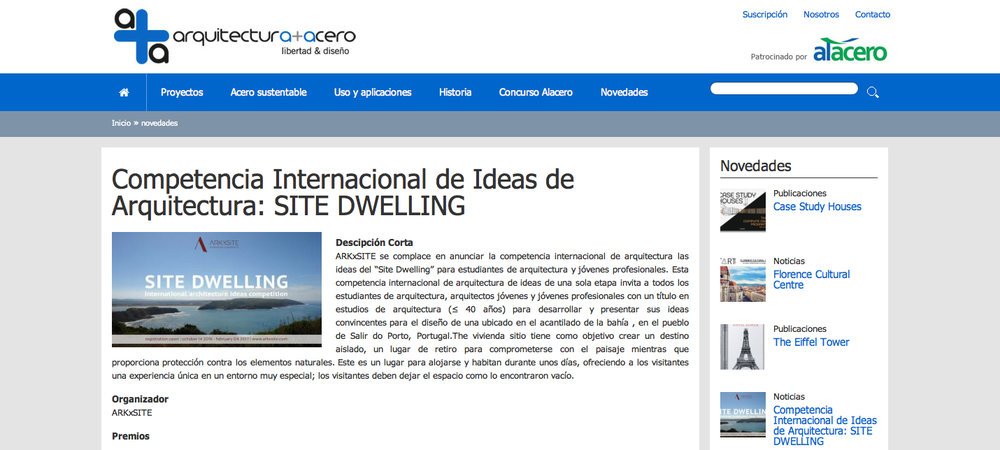Image resolution: width=1000 pixels, height=450 pixels.
Task: Open the Historia menu item
Action: tap(455, 92)
